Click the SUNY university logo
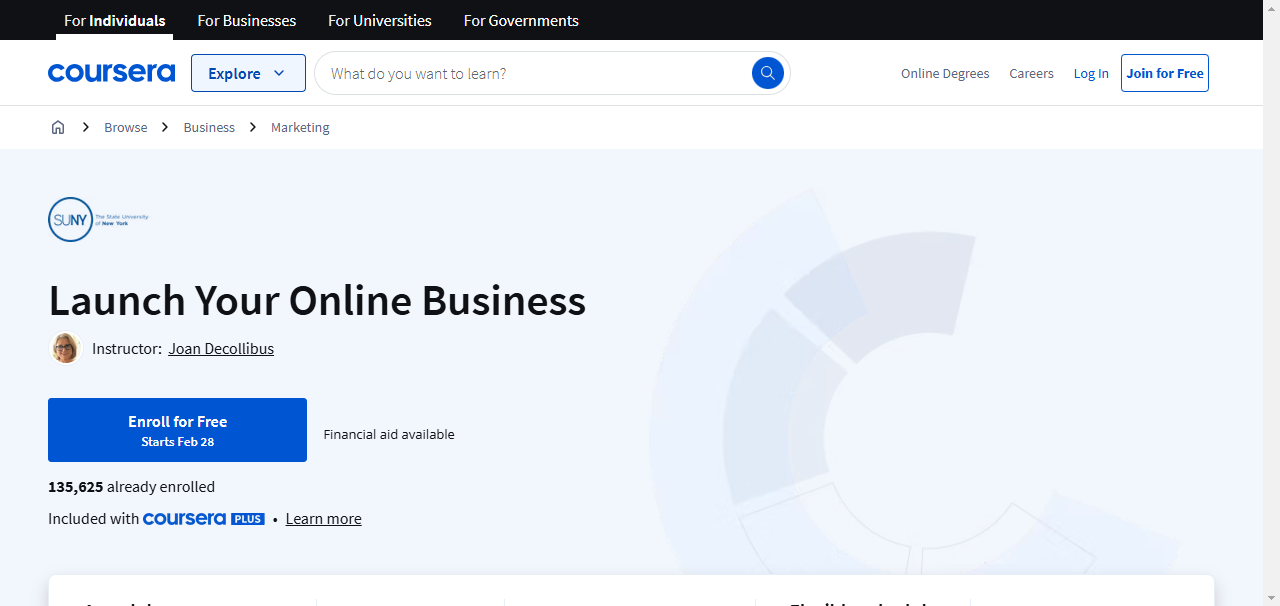Image resolution: width=1280 pixels, height=606 pixels. click(x=97, y=219)
